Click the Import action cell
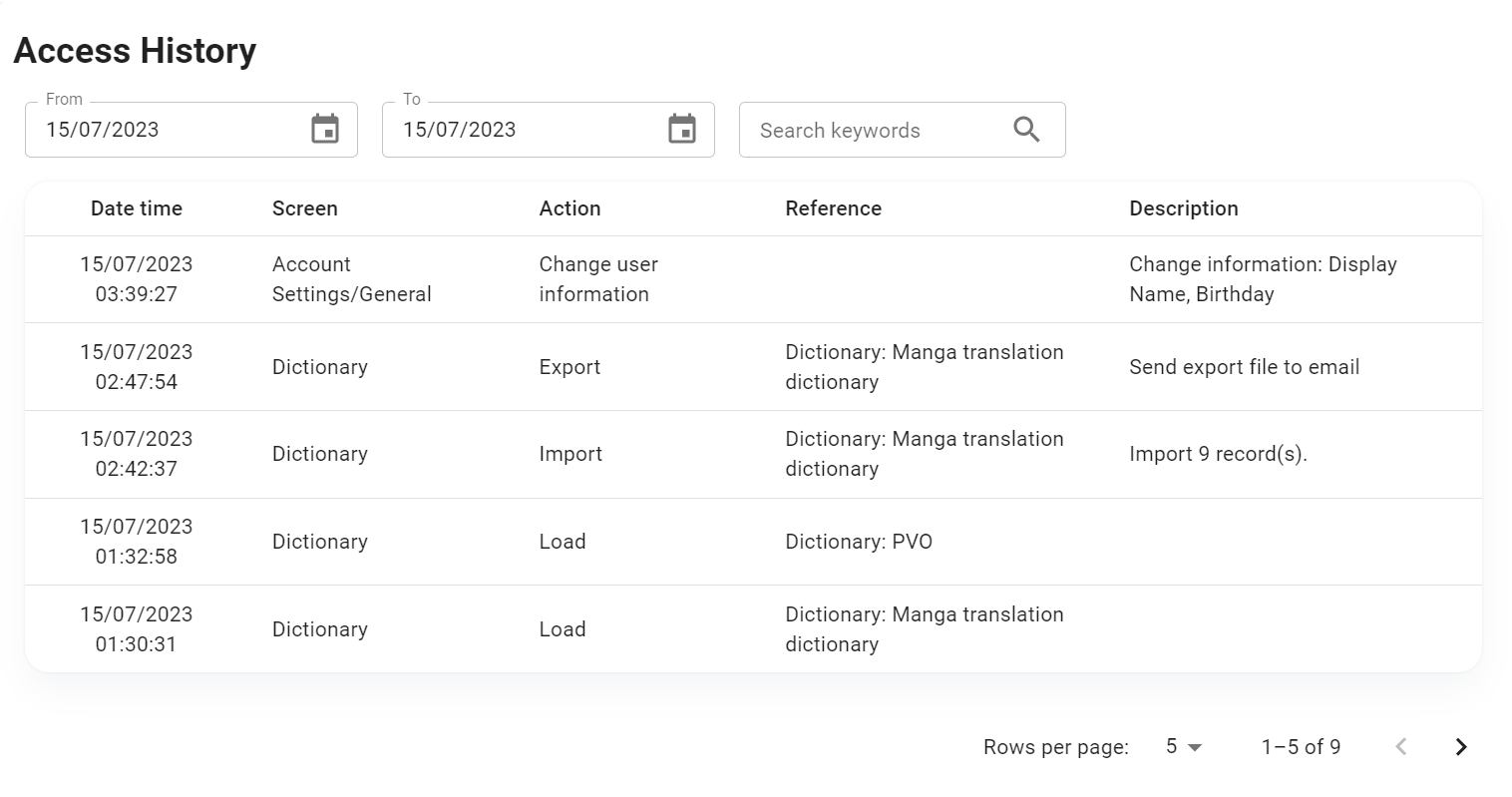Screen dimensions: 1512x797 [570, 454]
